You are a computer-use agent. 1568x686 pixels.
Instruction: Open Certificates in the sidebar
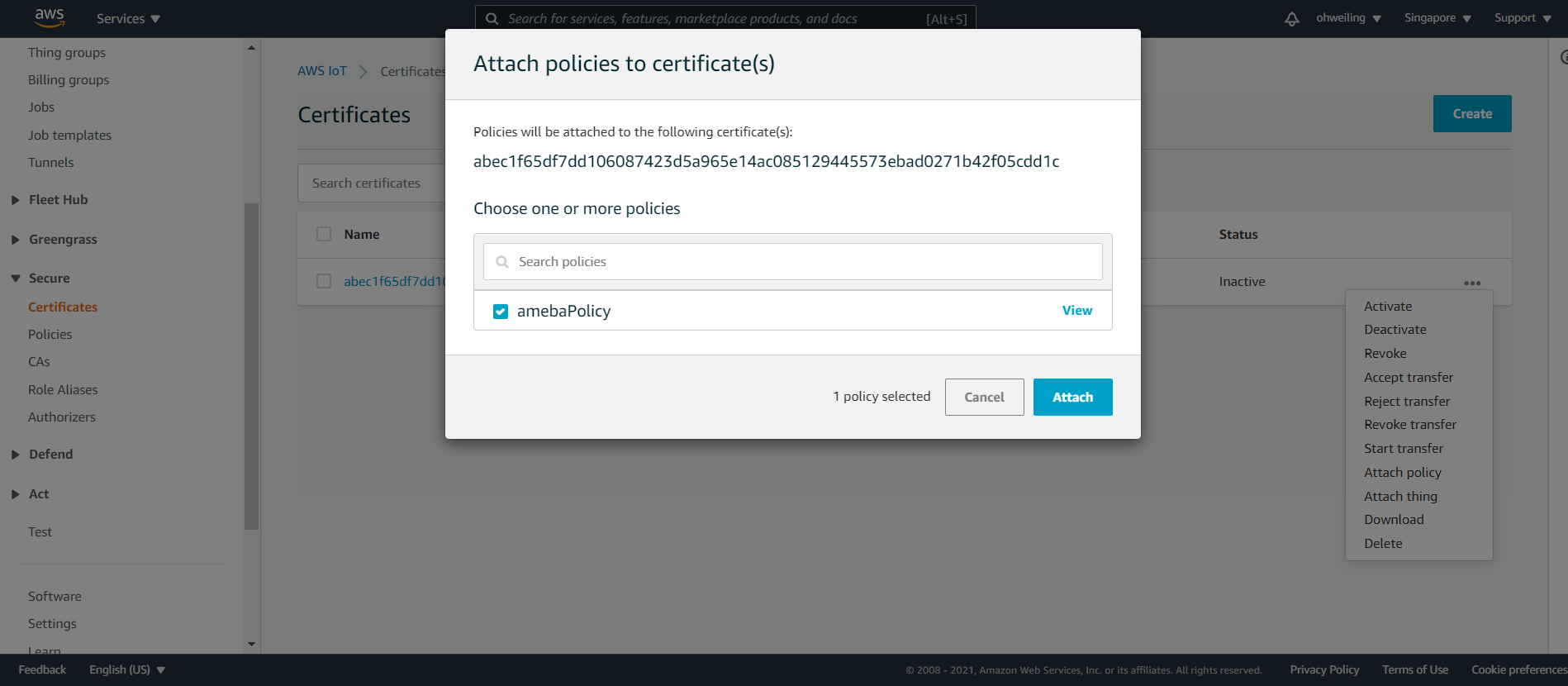tap(63, 307)
